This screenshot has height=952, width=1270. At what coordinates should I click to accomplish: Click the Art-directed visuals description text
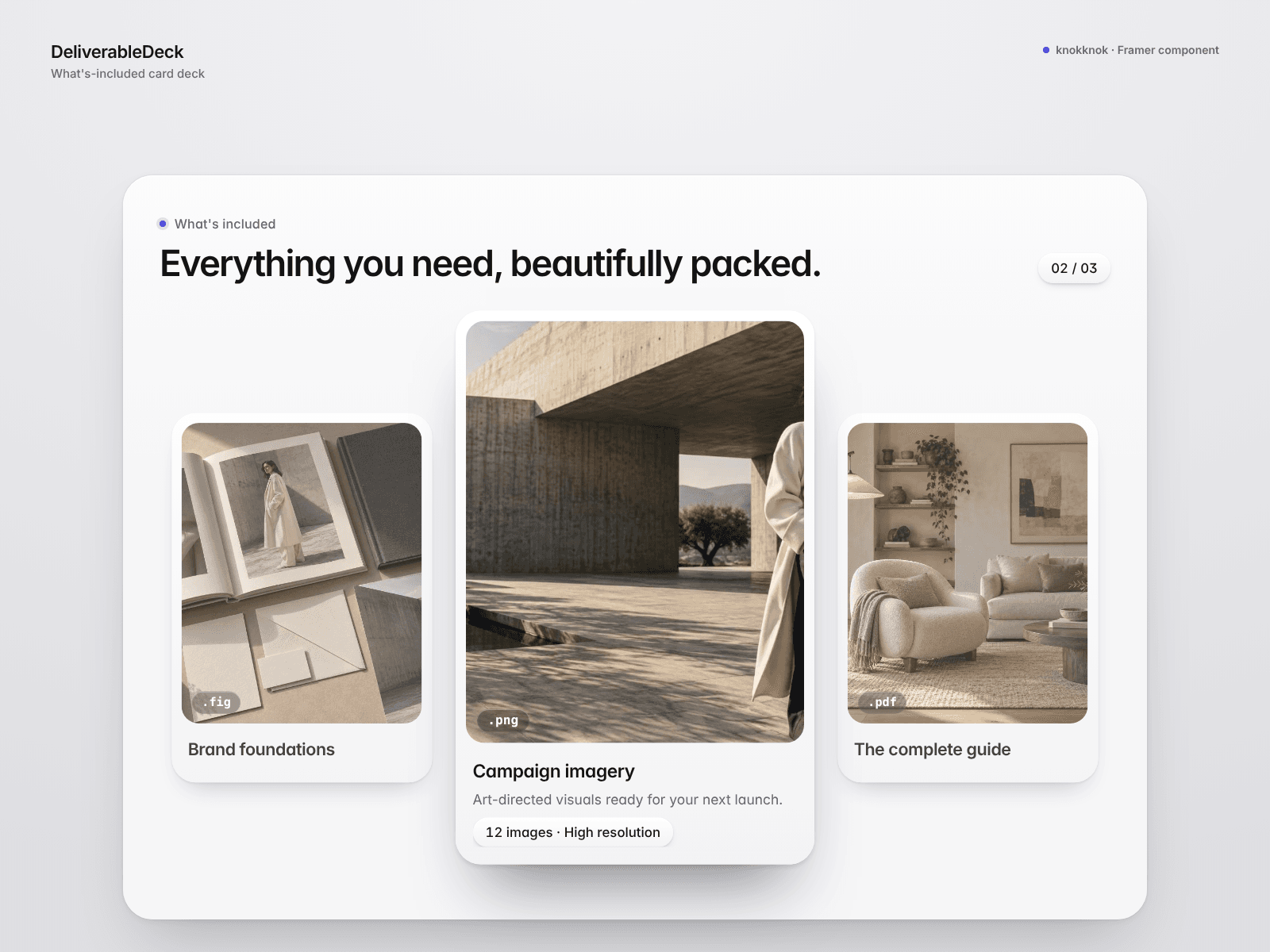pyautogui.click(x=627, y=800)
